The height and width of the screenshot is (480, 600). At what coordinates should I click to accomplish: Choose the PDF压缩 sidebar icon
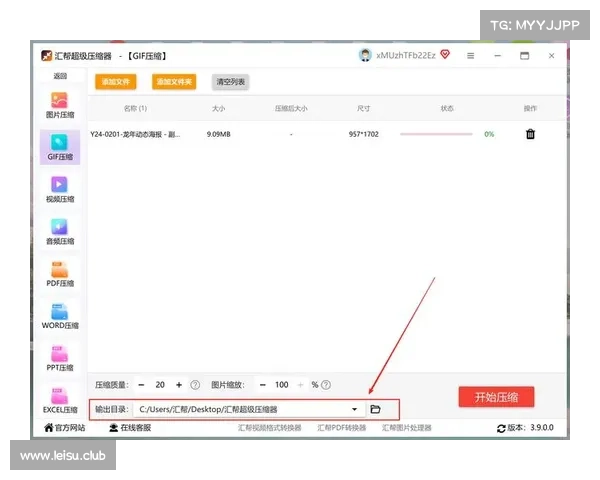[x=60, y=272]
